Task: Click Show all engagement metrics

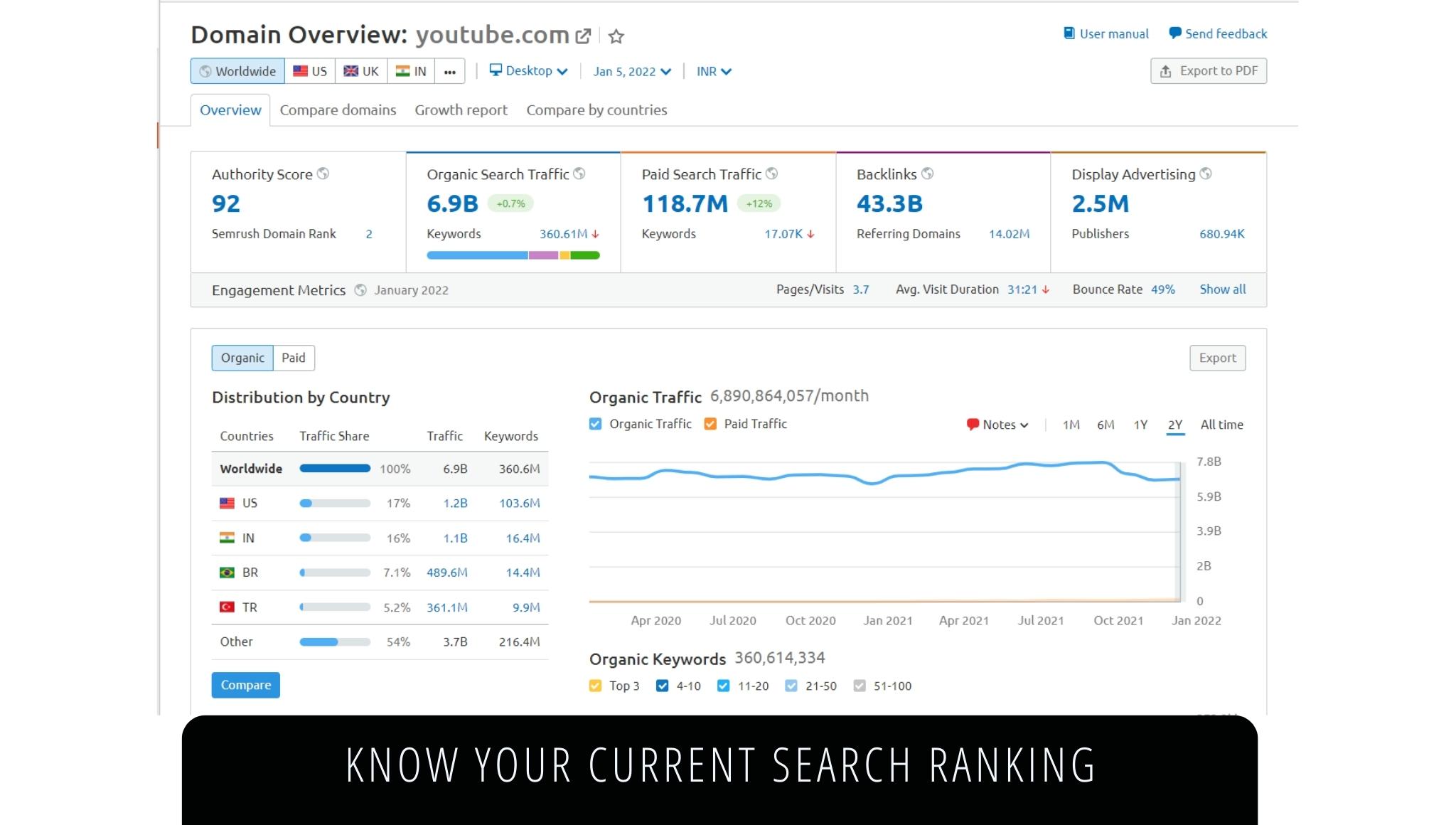Action: click(1223, 289)
